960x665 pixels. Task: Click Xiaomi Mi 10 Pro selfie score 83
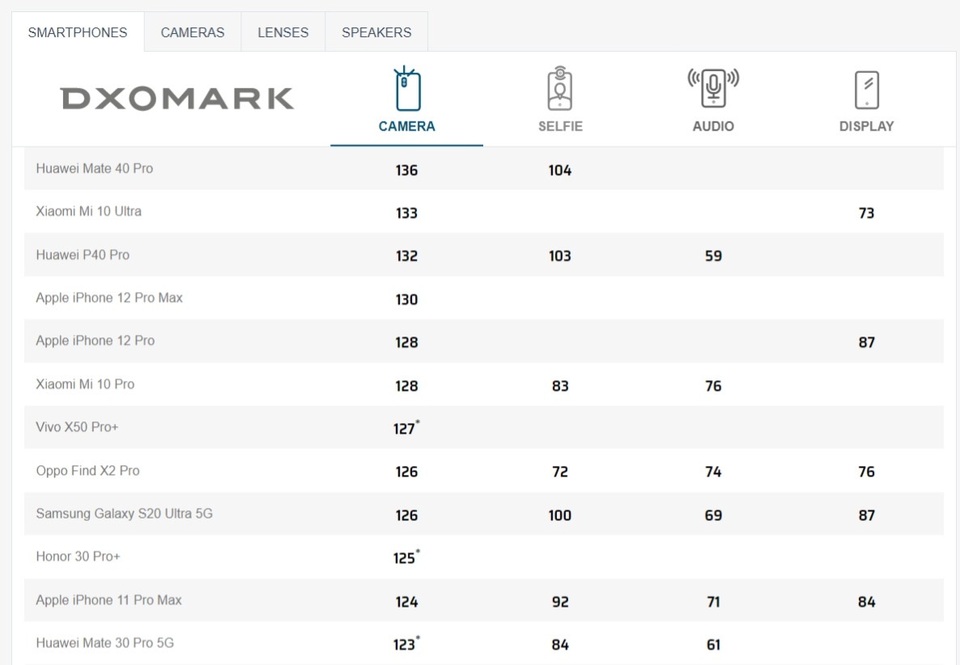click(x=560, y=386)
